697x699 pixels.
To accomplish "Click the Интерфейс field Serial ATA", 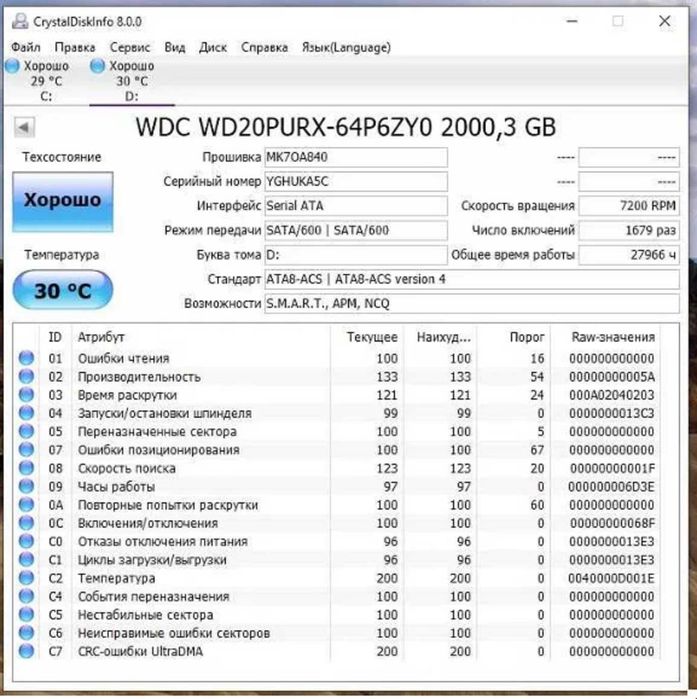I will point(356,206).
